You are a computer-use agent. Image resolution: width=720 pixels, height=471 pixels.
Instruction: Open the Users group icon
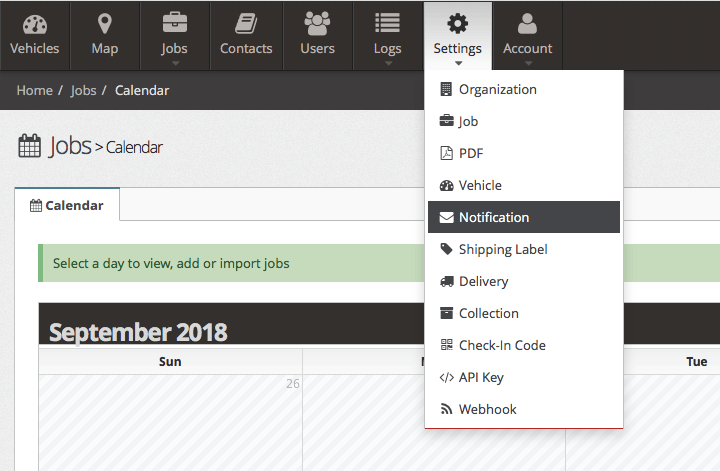click(x=317, y=23)
